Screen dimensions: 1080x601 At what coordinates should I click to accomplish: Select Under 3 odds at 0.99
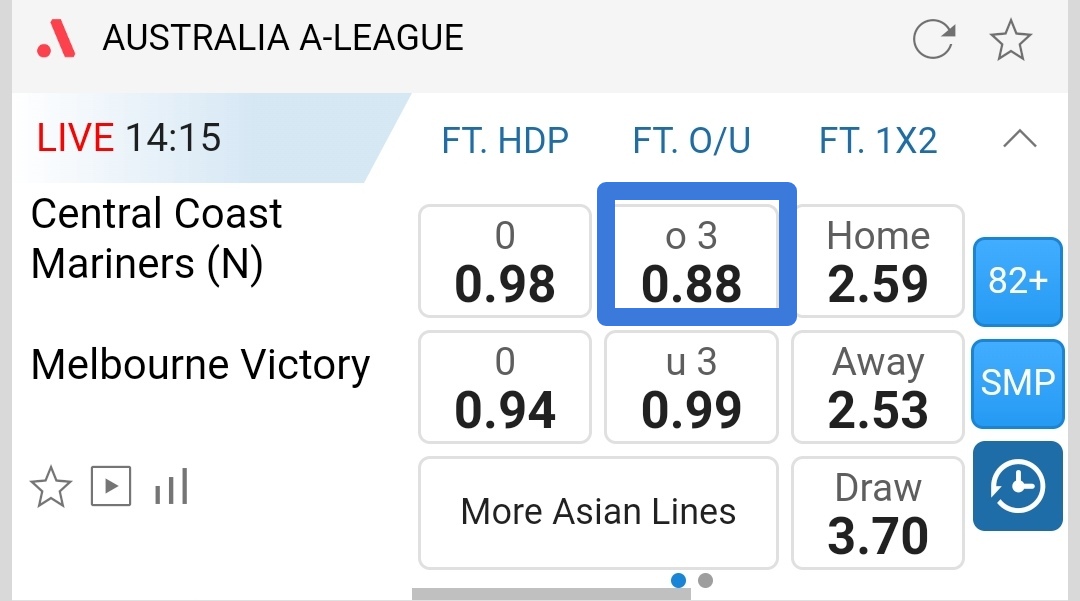point(692,387)
